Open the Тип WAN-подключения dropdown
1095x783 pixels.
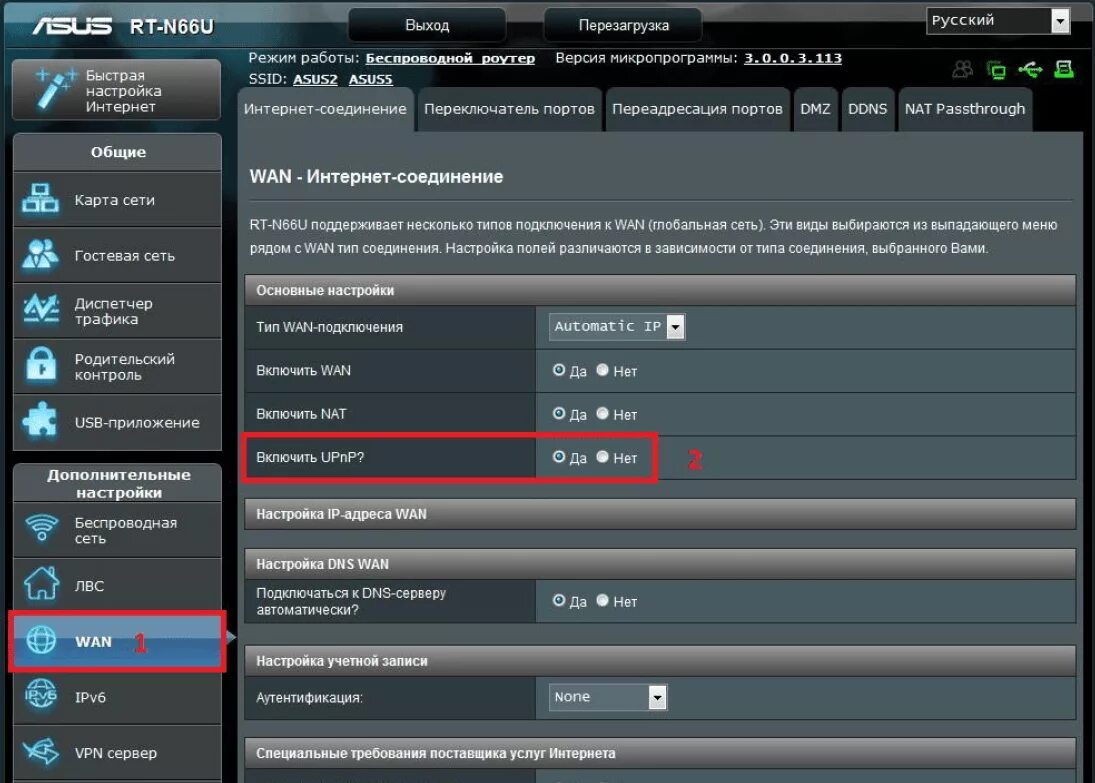[x=617, y=326]
